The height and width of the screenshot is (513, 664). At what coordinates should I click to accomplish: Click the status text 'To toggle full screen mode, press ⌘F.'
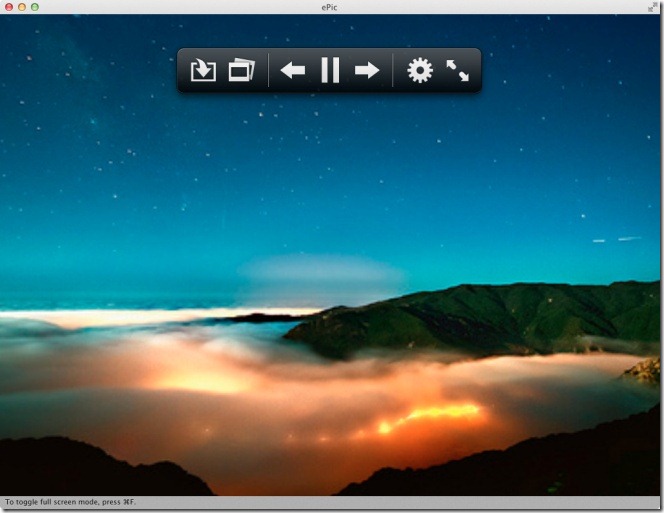pos(70,502)
